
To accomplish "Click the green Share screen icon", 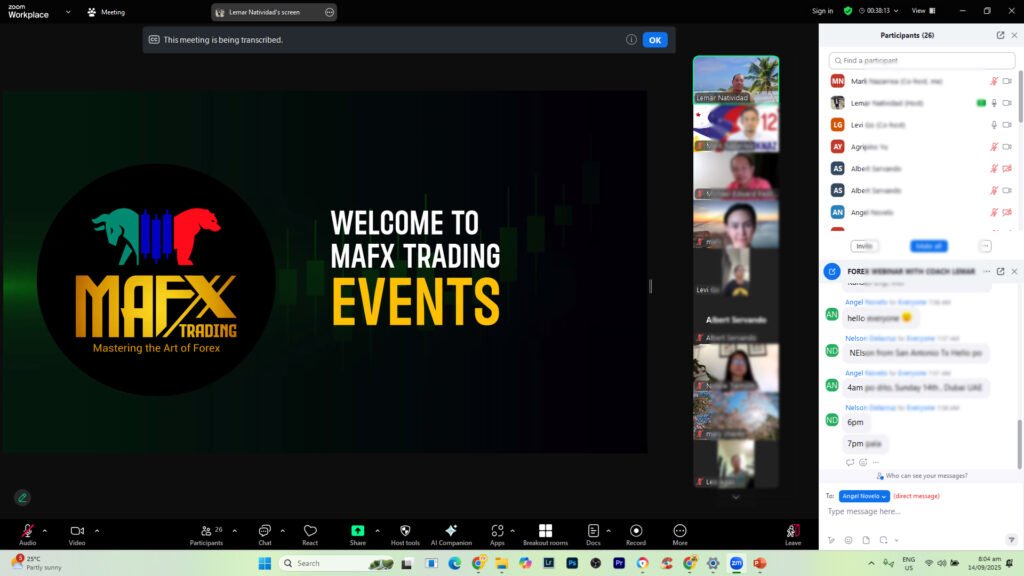I will click(x=357, y=531).
